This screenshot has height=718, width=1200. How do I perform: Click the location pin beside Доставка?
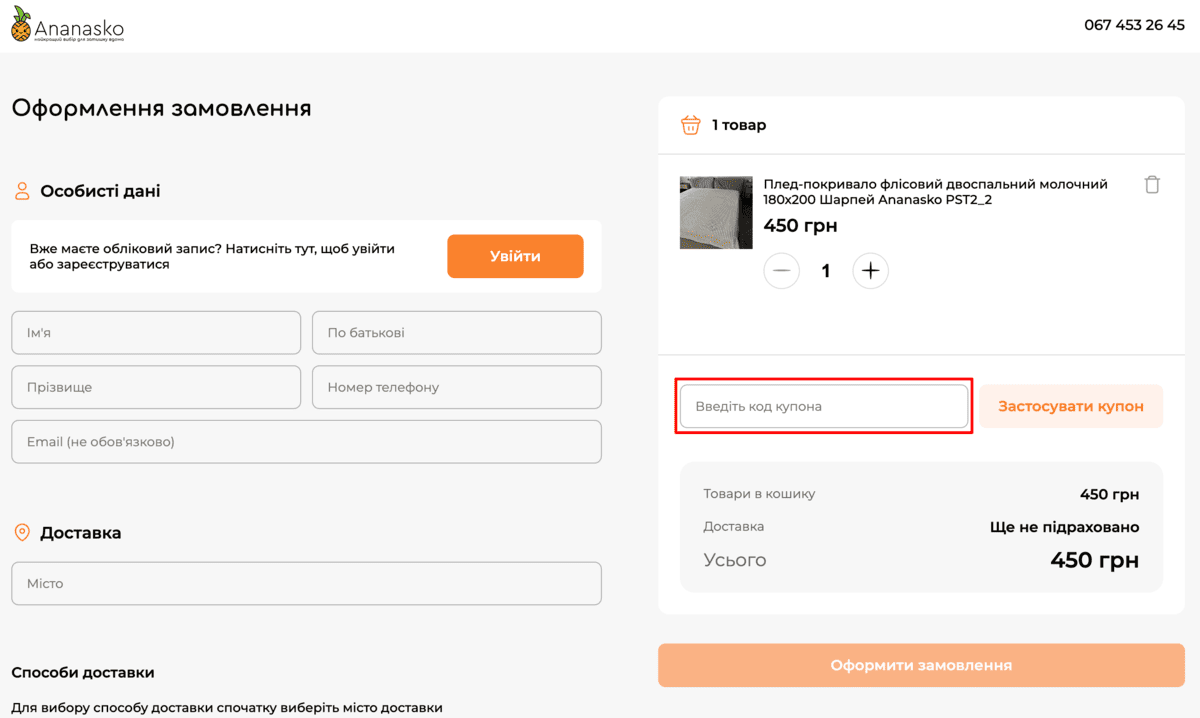click(22, 533)
